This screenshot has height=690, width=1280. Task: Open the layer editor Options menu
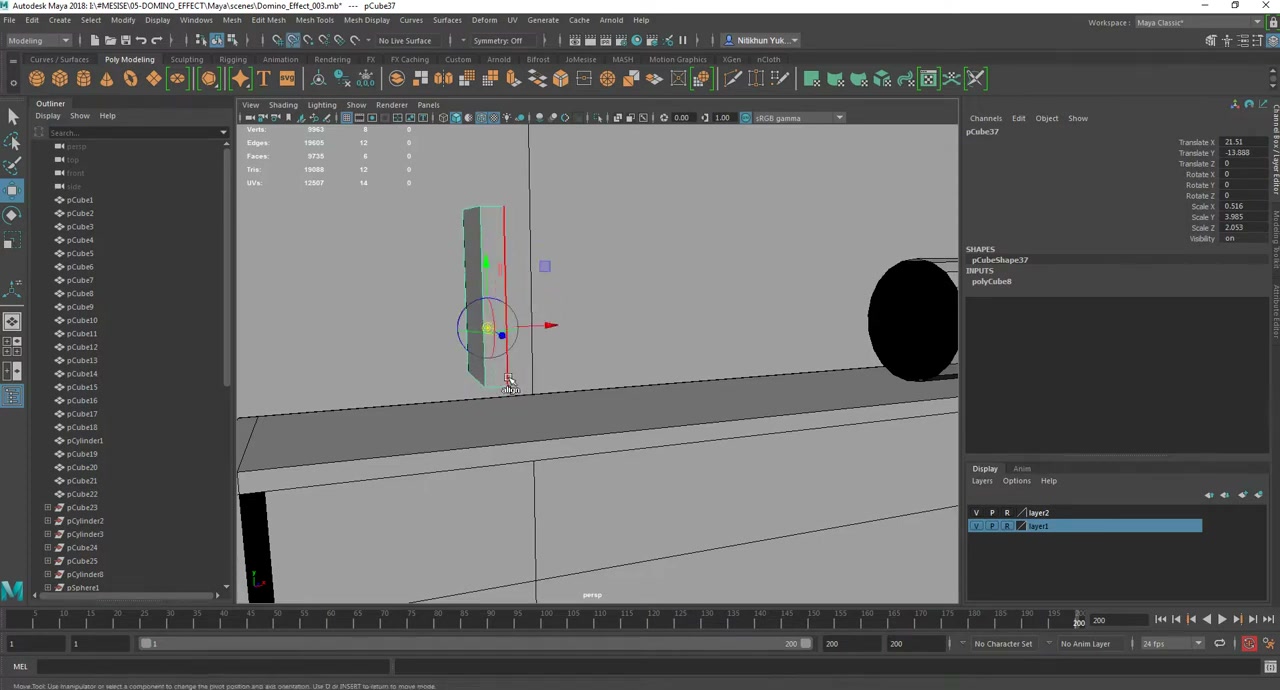click(1016, 481)
